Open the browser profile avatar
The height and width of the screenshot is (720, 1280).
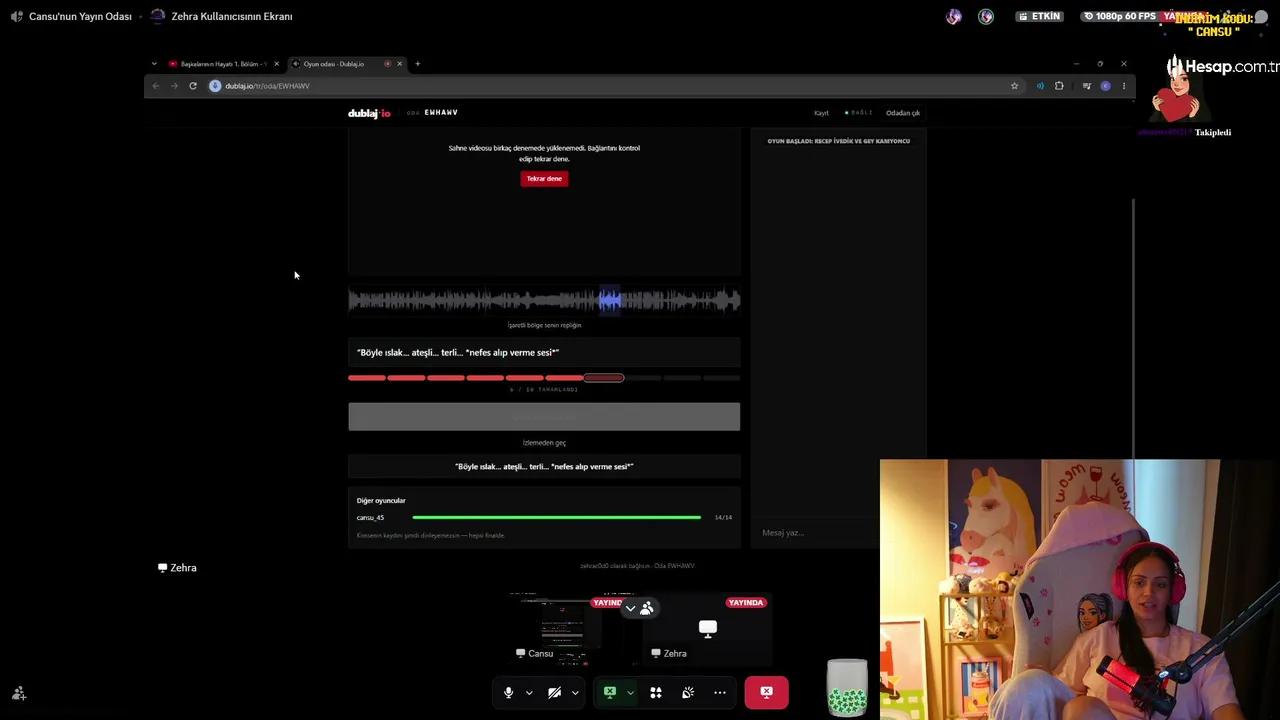(x=1105, y=86)
